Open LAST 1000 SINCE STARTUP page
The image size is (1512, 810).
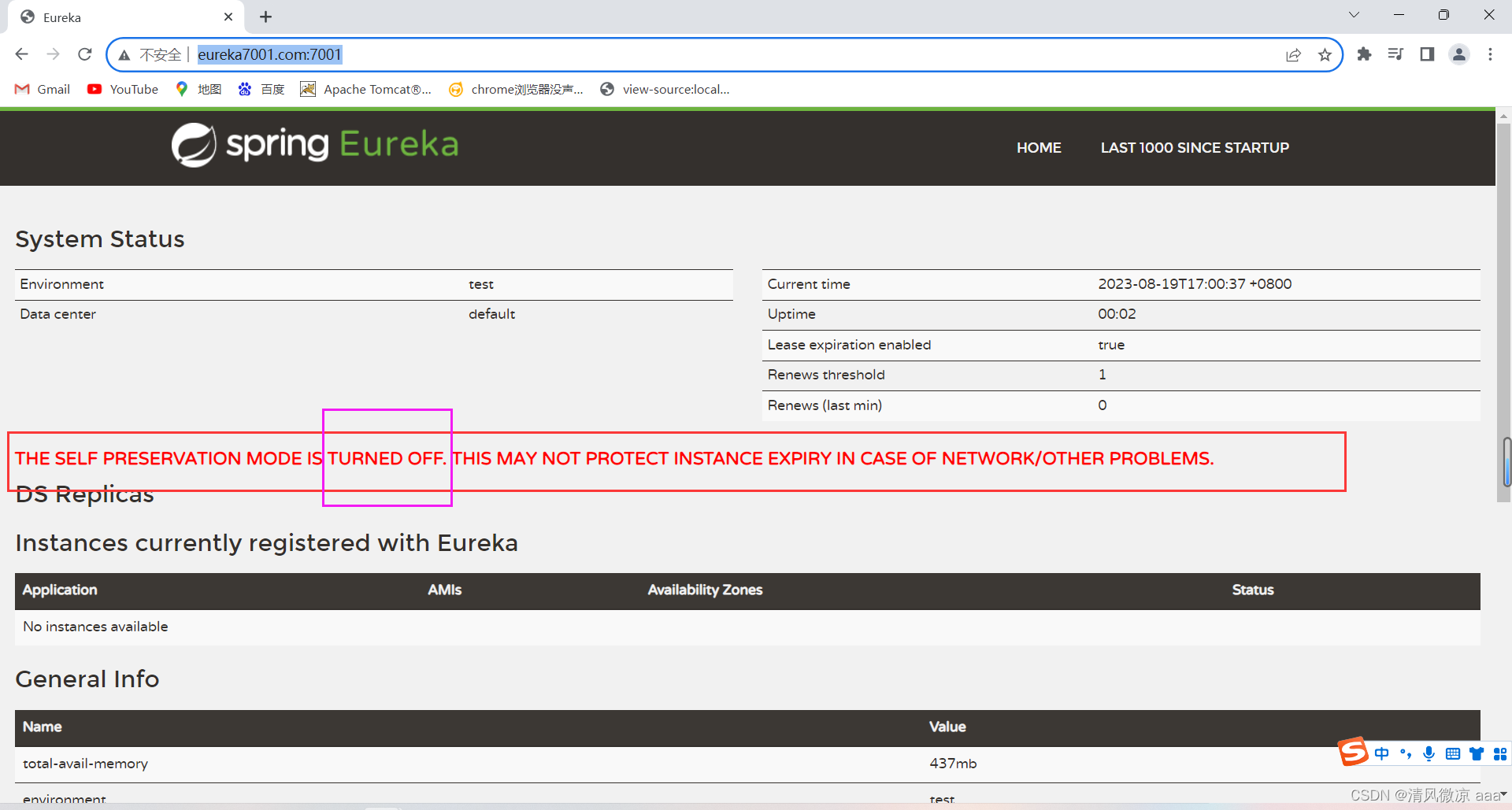coord(1195,148)
